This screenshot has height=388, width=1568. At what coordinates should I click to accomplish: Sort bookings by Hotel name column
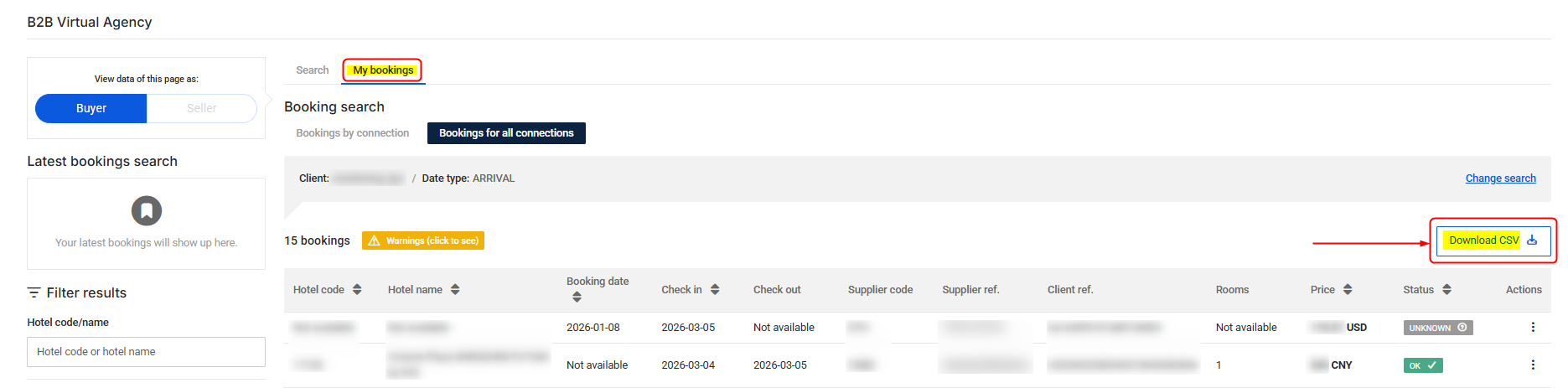(x=455, y=290)
